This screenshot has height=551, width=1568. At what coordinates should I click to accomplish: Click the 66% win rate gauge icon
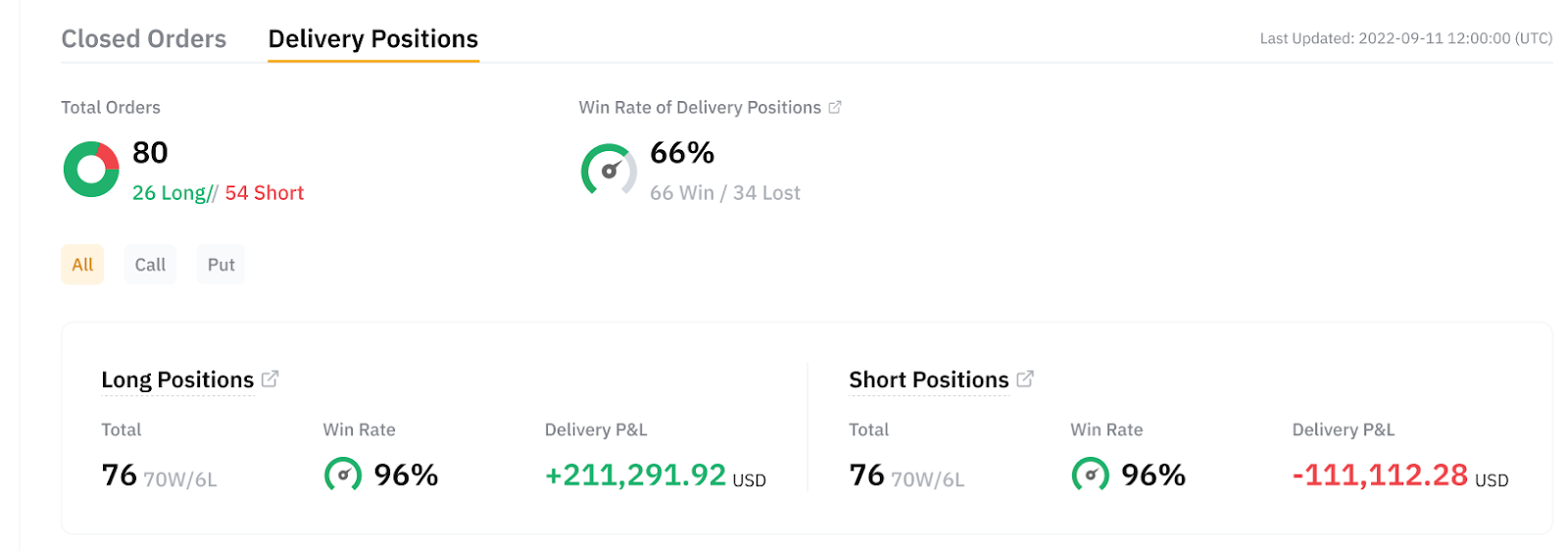click(609, 171)
